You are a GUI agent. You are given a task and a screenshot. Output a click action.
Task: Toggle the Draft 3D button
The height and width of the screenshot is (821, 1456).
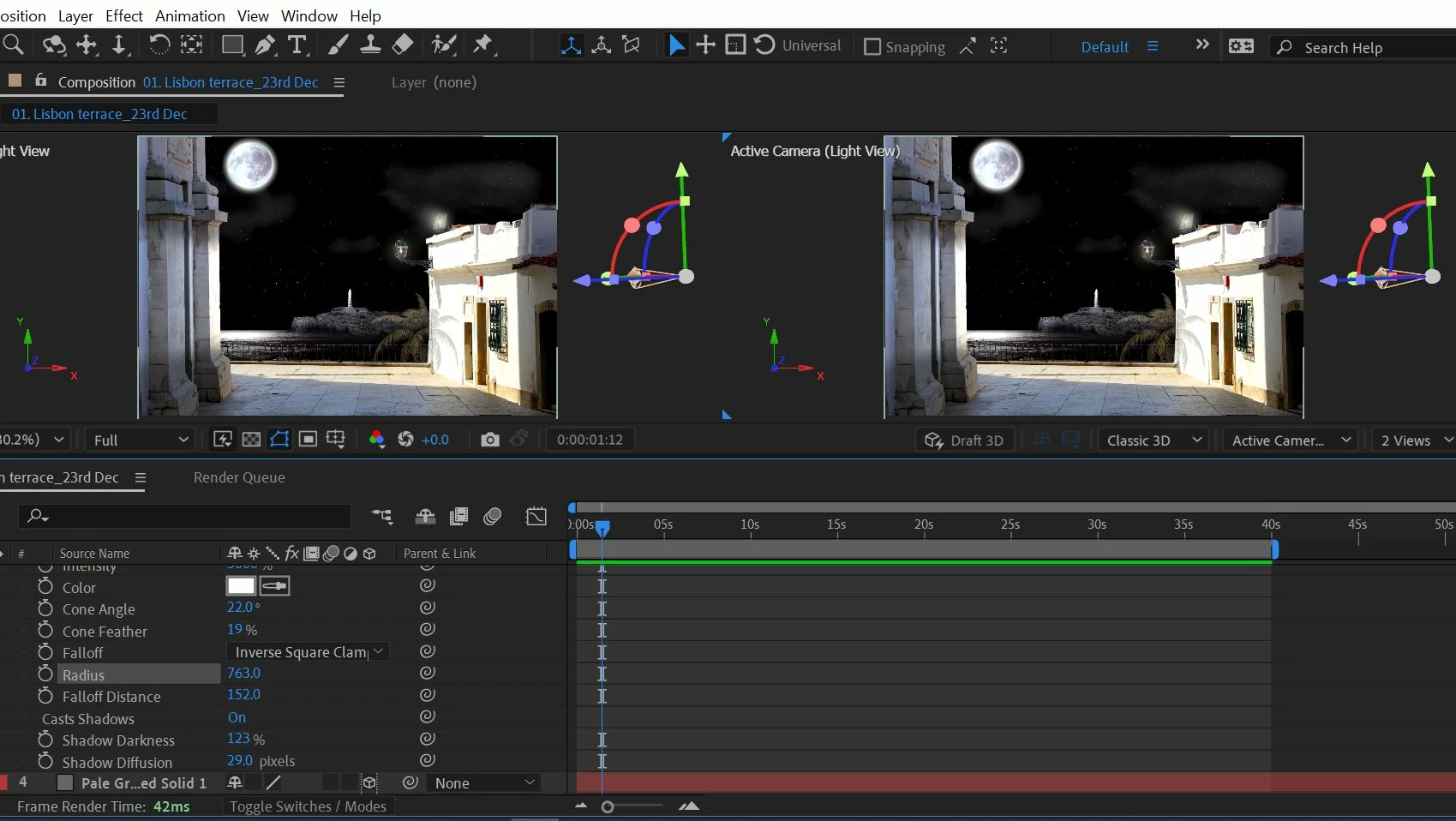964,440
